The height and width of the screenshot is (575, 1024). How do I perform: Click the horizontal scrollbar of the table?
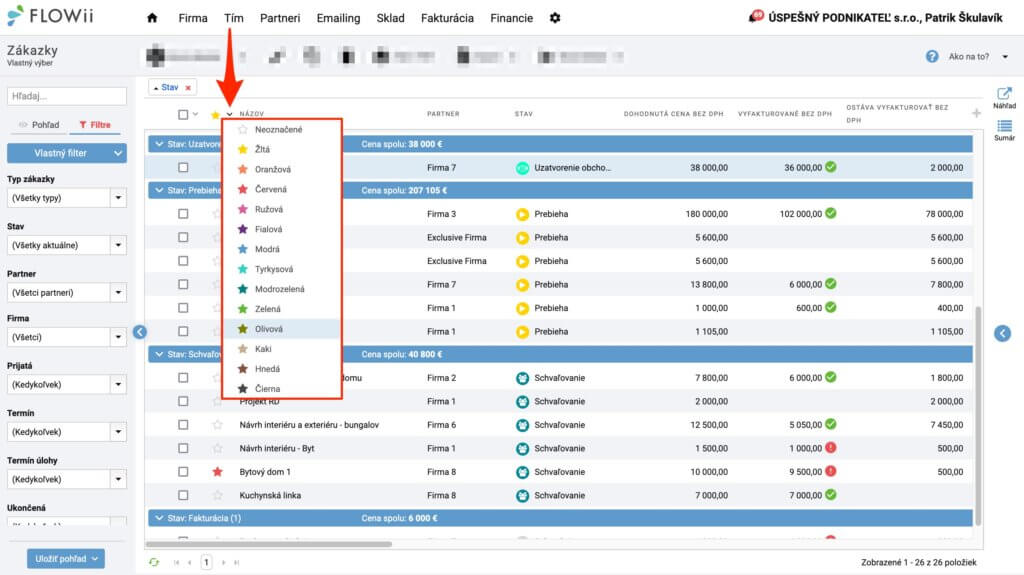268,544
